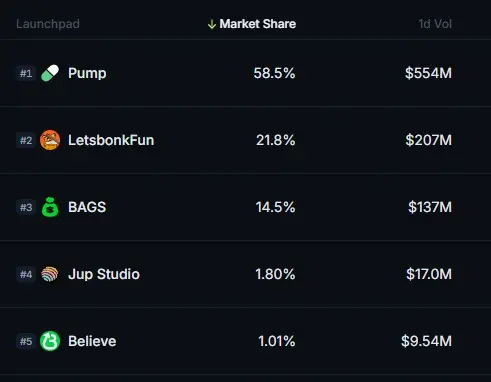Click the Believe green logo icon
Screen dimensions: 491x382
pos(50,341)
